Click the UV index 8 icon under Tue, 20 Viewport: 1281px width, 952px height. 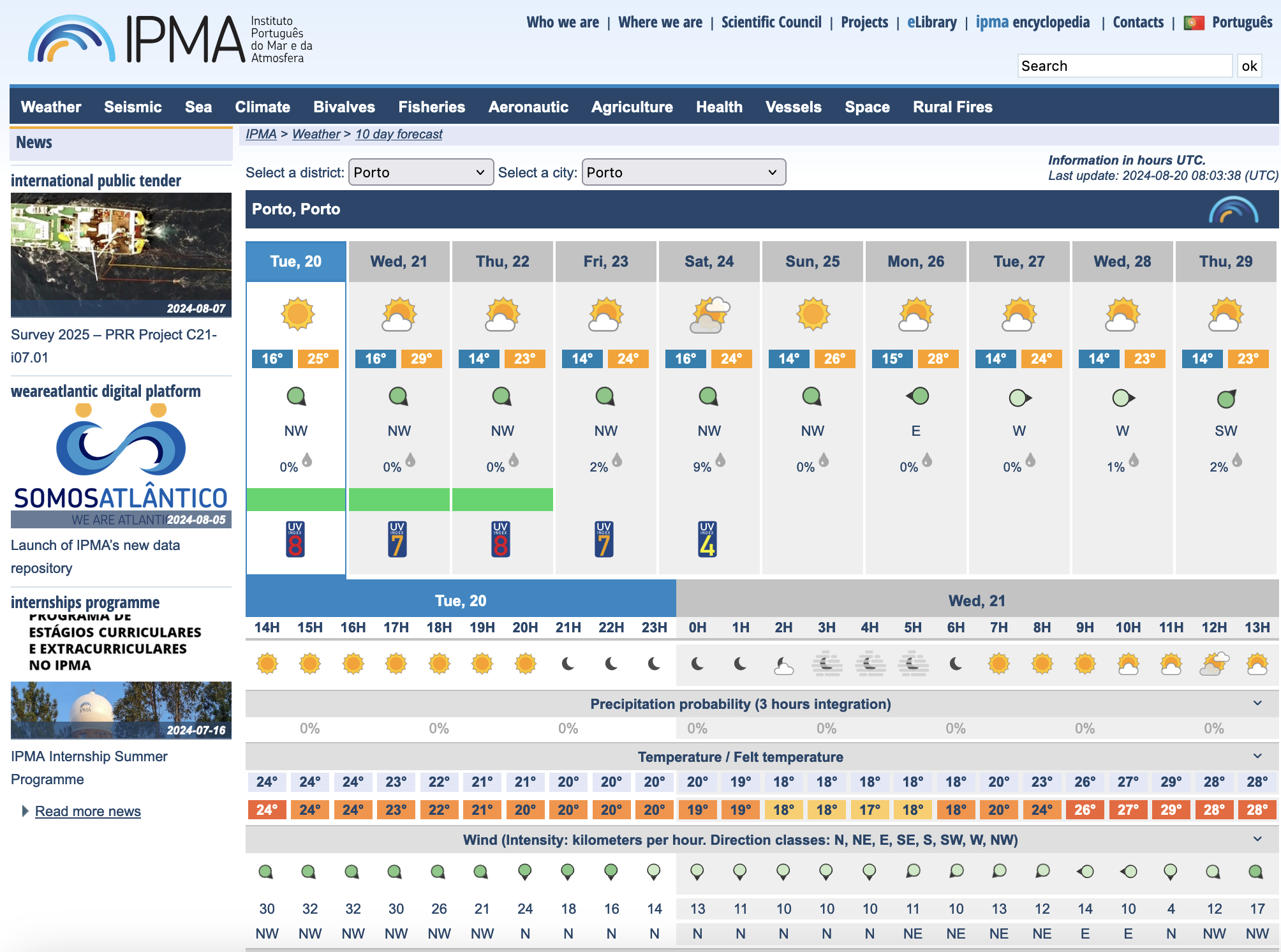pyautogui.click(x=296, y=539)
